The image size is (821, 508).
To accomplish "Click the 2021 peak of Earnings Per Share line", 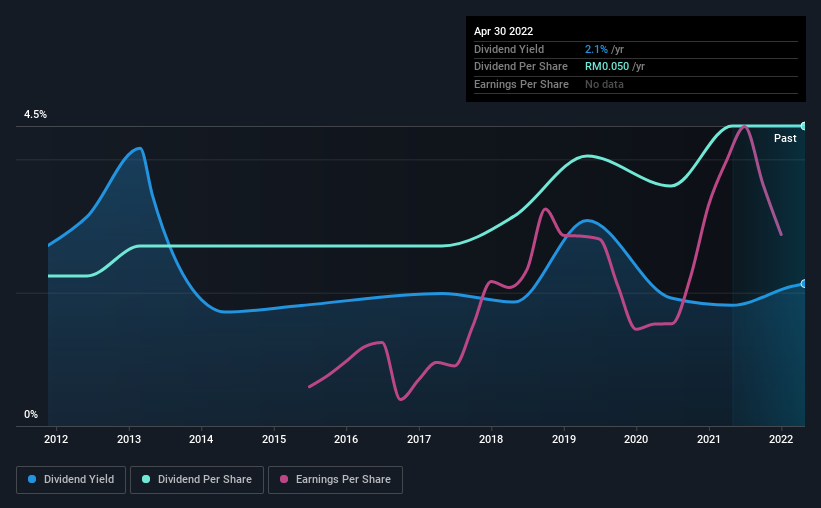I will (744, 126).
